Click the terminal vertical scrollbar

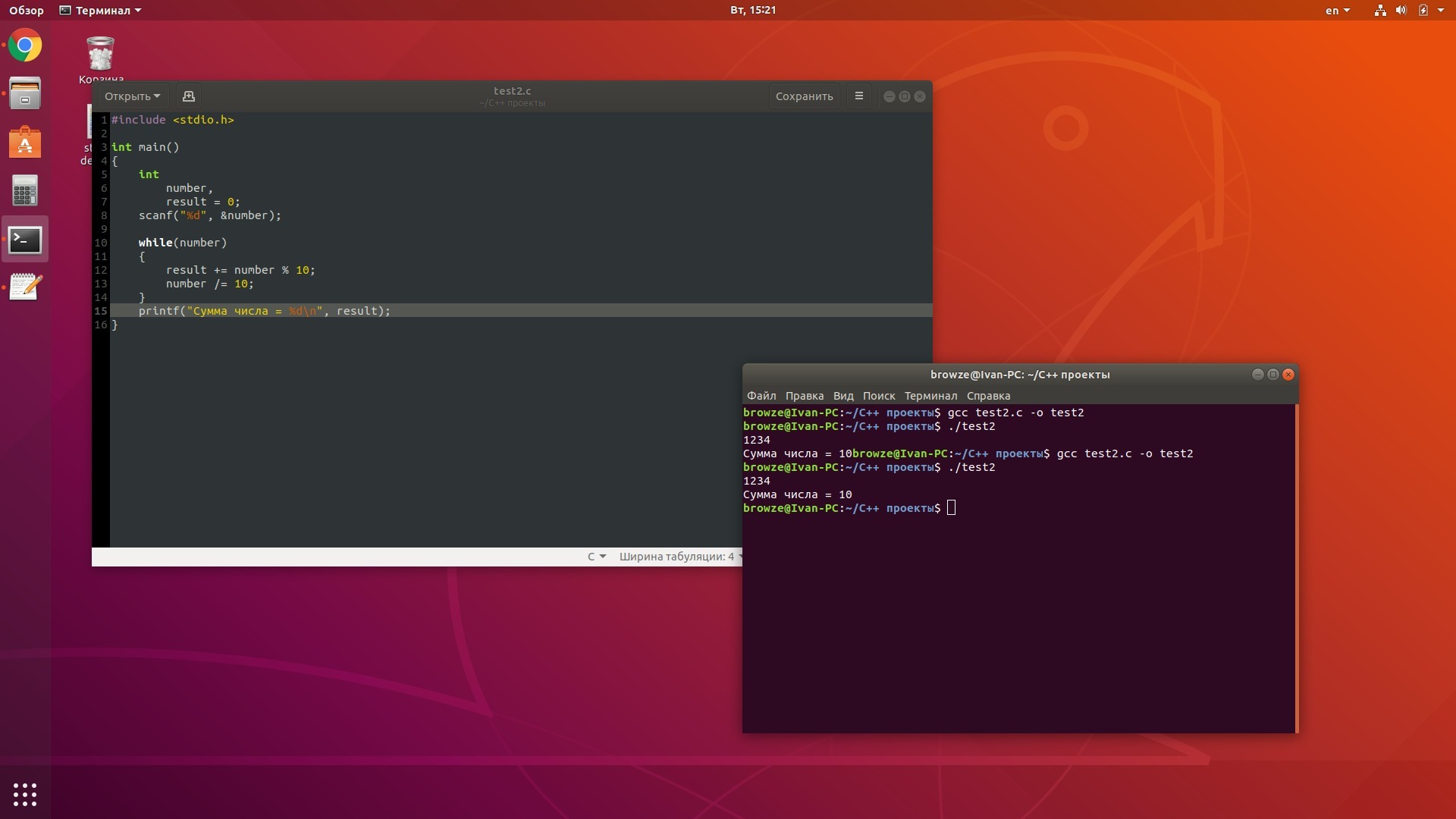1297,569
